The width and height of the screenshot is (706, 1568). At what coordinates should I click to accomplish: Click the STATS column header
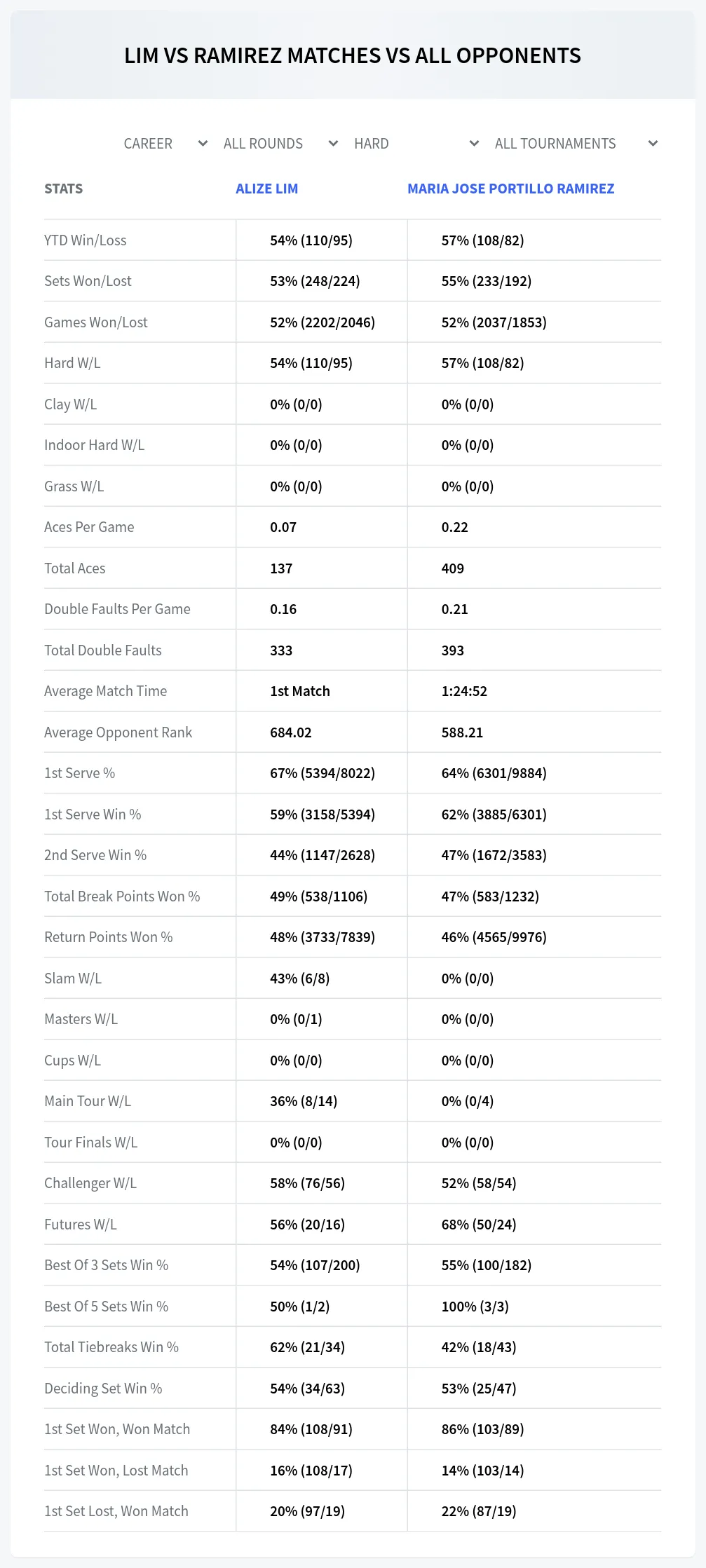point(63,189)
